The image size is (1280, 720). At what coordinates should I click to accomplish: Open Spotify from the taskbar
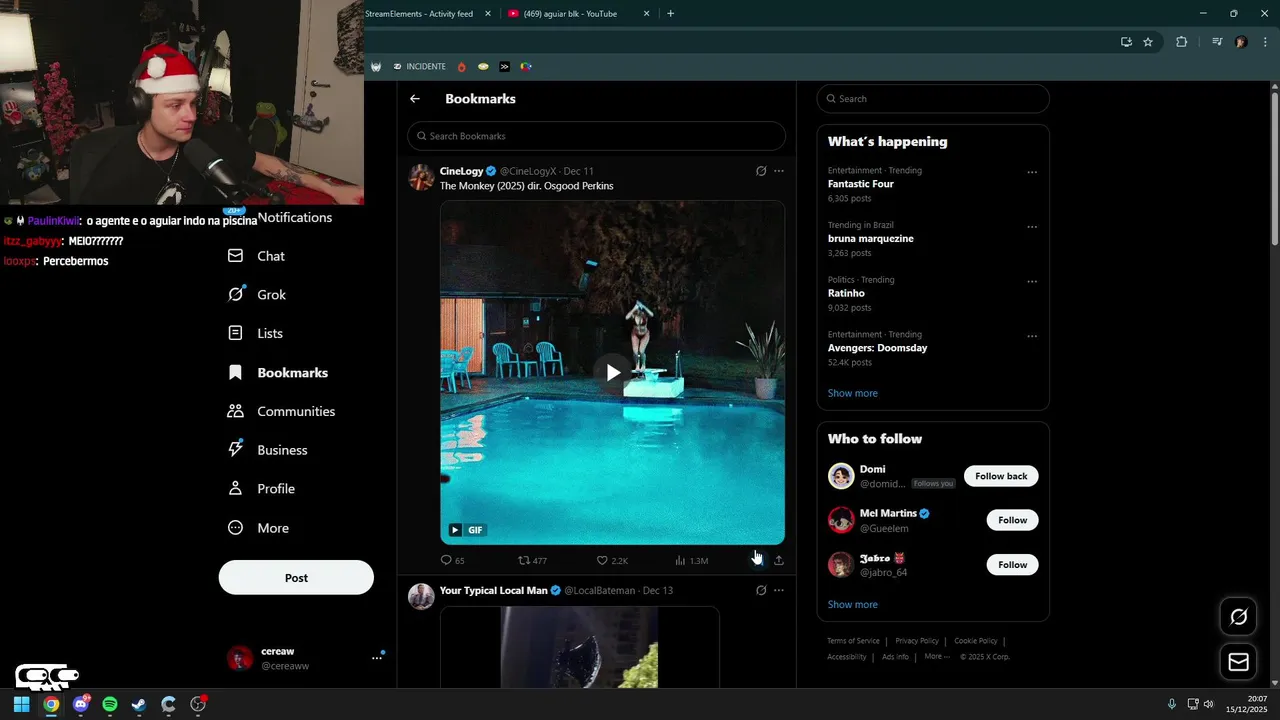[x=110, y=704]
